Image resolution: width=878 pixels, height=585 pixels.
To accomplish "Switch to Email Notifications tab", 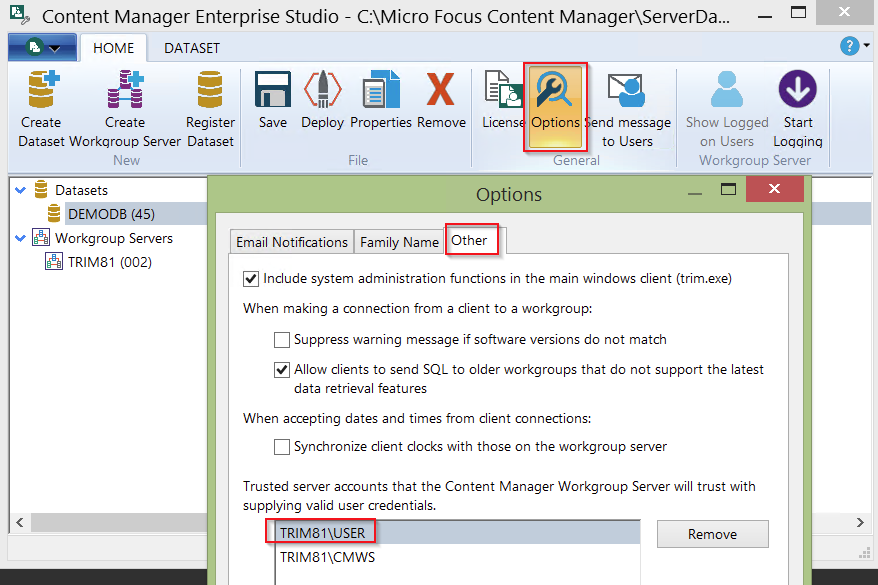I will click(292, 242).
